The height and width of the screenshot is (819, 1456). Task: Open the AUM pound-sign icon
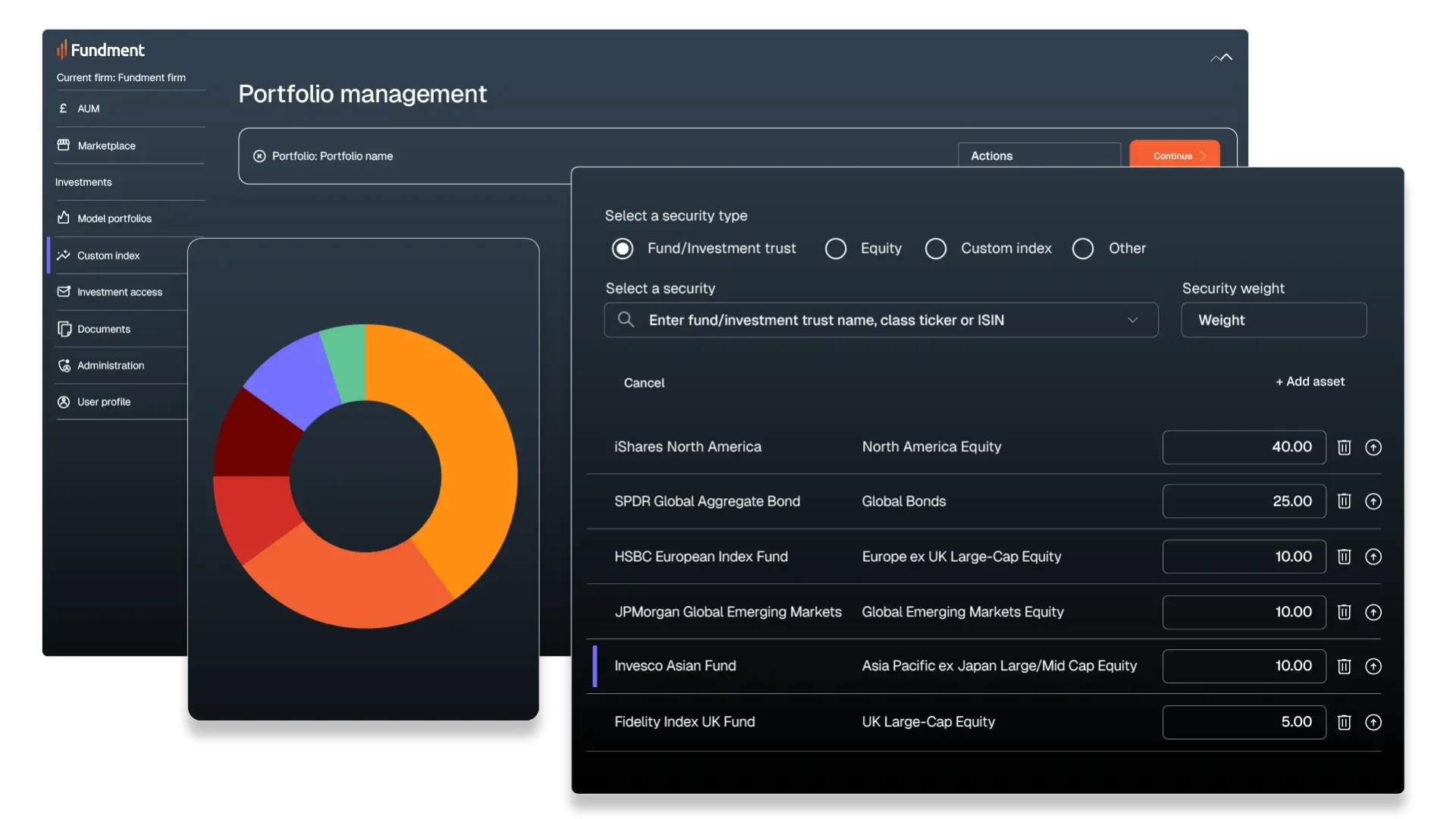click(64, 108)
